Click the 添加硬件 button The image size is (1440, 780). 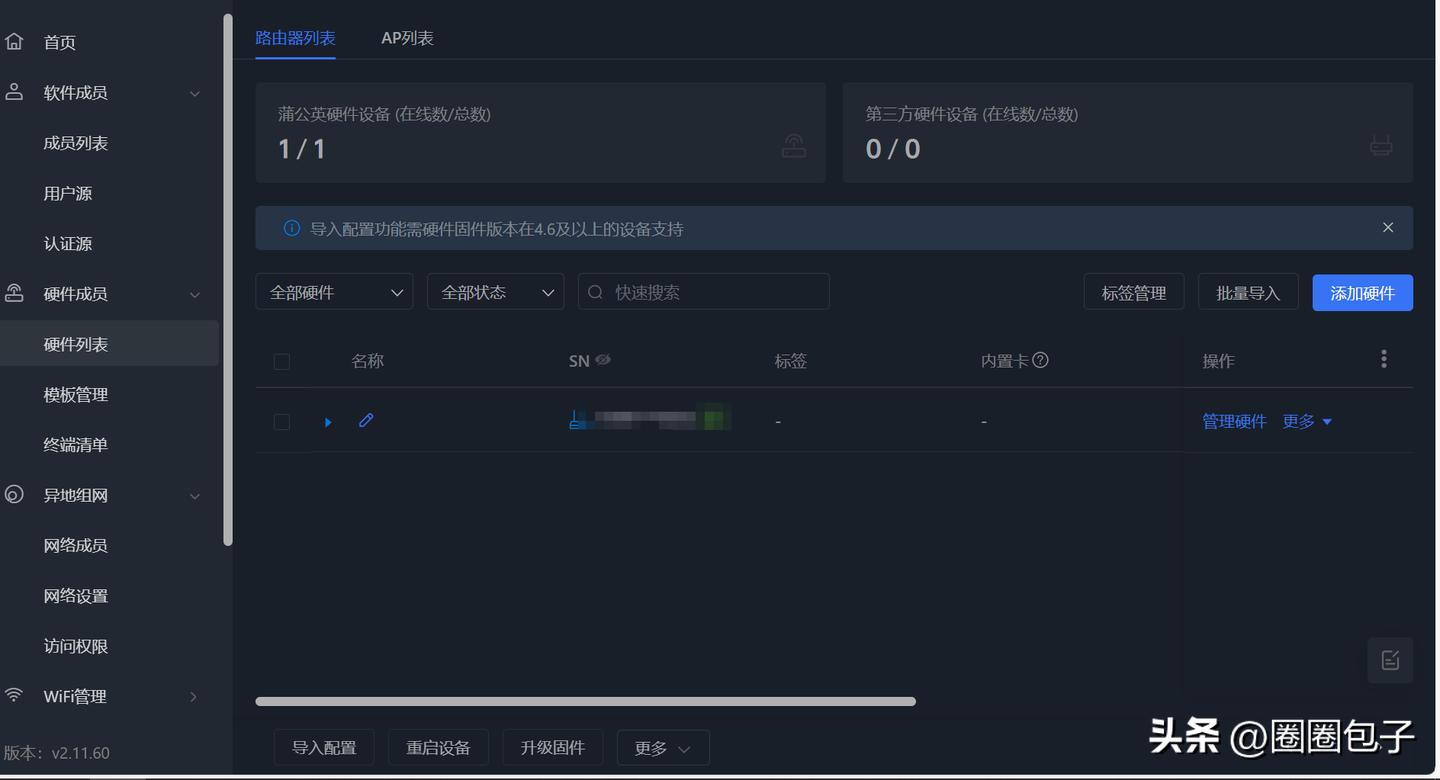pos(1362,292)
